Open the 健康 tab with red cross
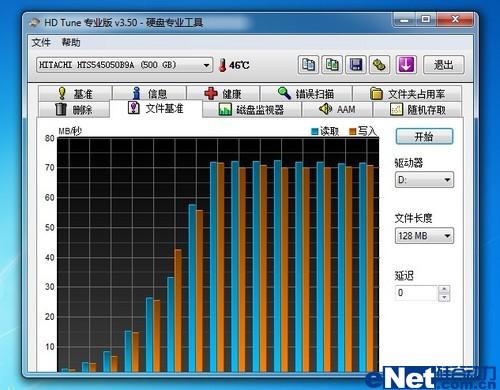Screen dimensions: 500x390 [223, 94]
